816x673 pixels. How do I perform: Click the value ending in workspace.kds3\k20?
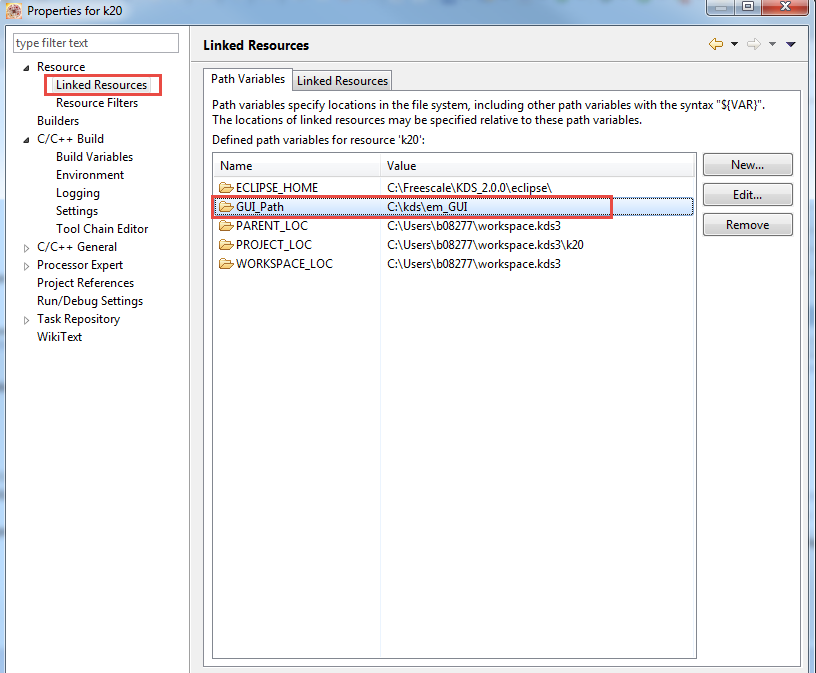[485, 245]
